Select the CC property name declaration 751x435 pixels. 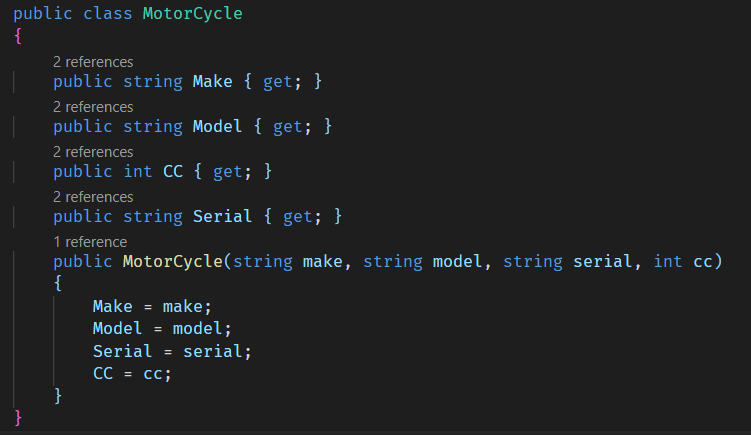pos(173,172)
